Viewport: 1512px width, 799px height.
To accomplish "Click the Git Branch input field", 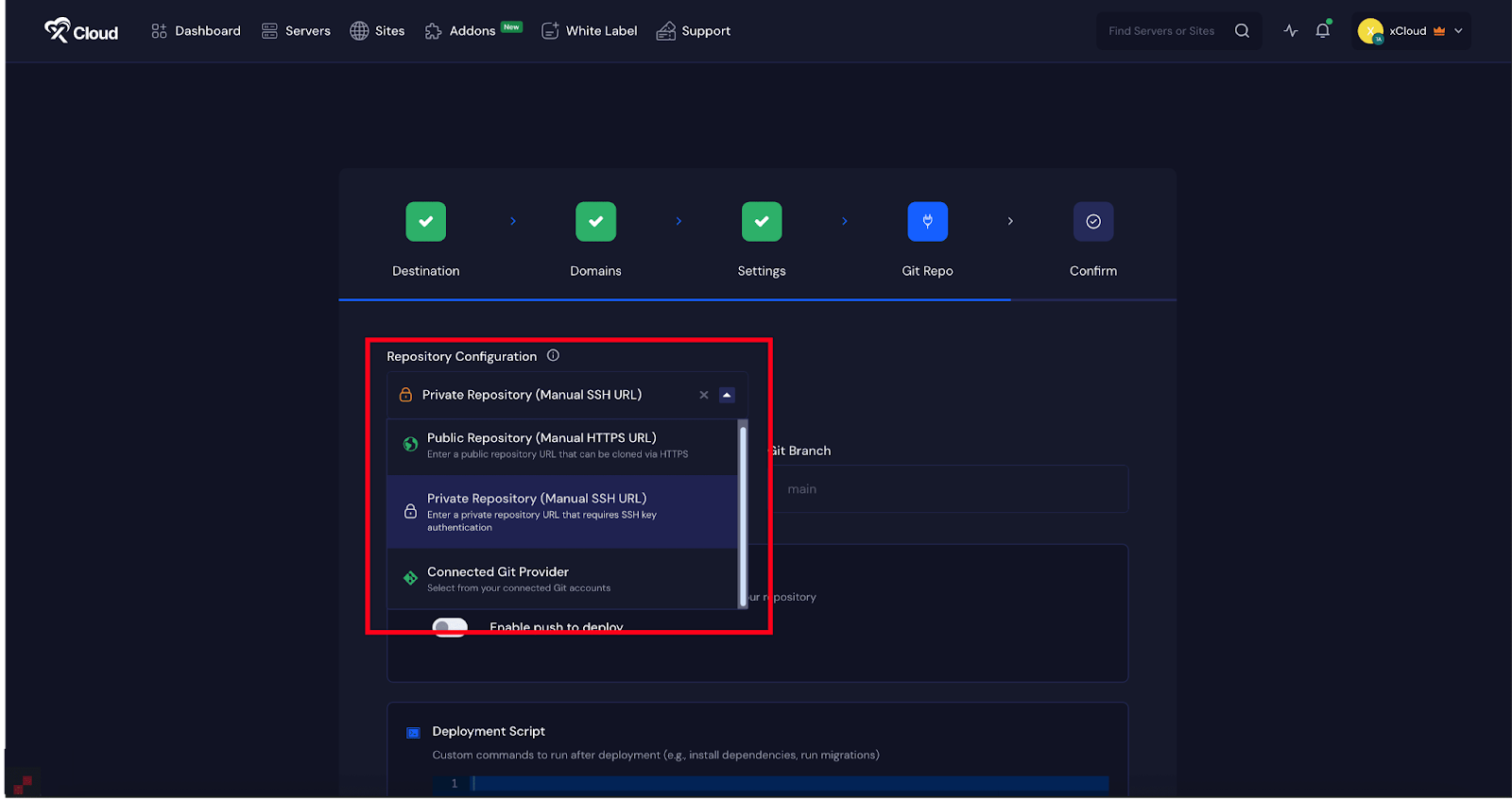I will [950, 489].
